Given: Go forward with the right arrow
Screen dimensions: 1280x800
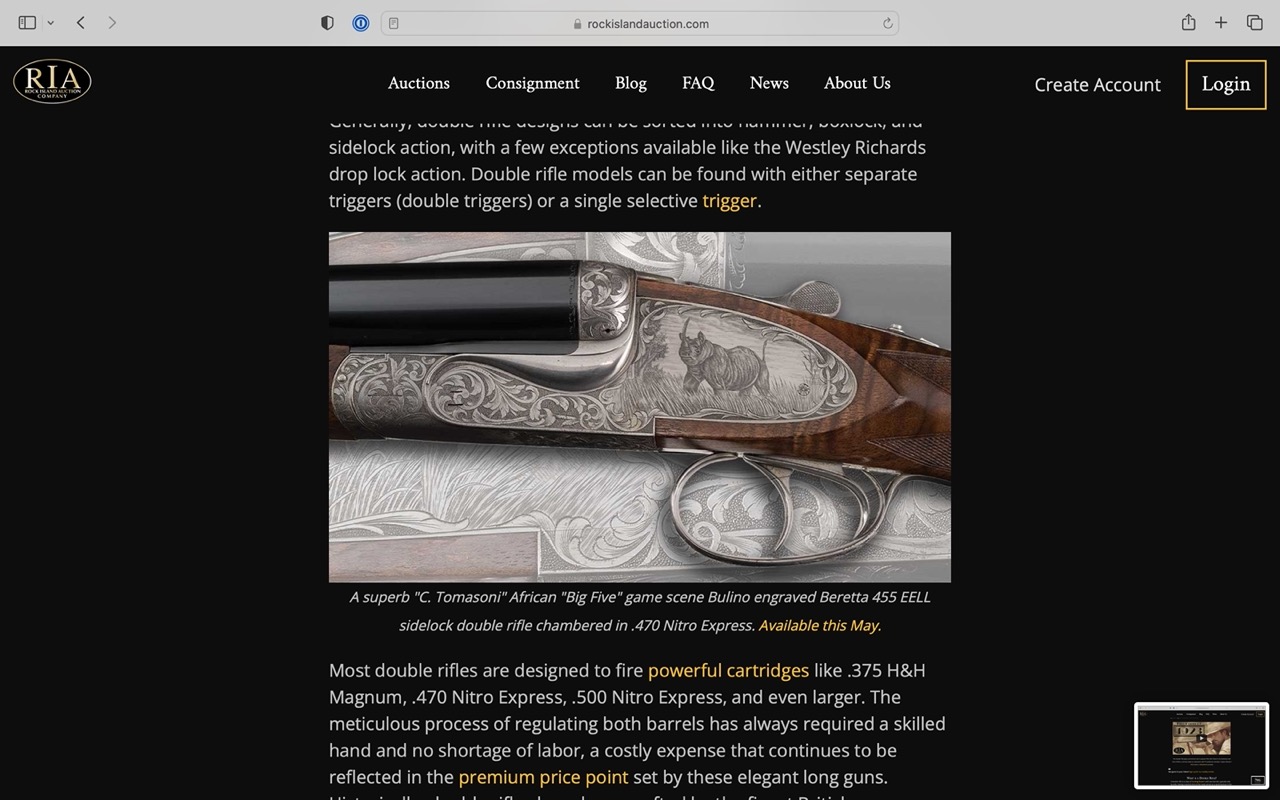Looking at the screenshot, I should pyautogui.click(x=112, y=23).
